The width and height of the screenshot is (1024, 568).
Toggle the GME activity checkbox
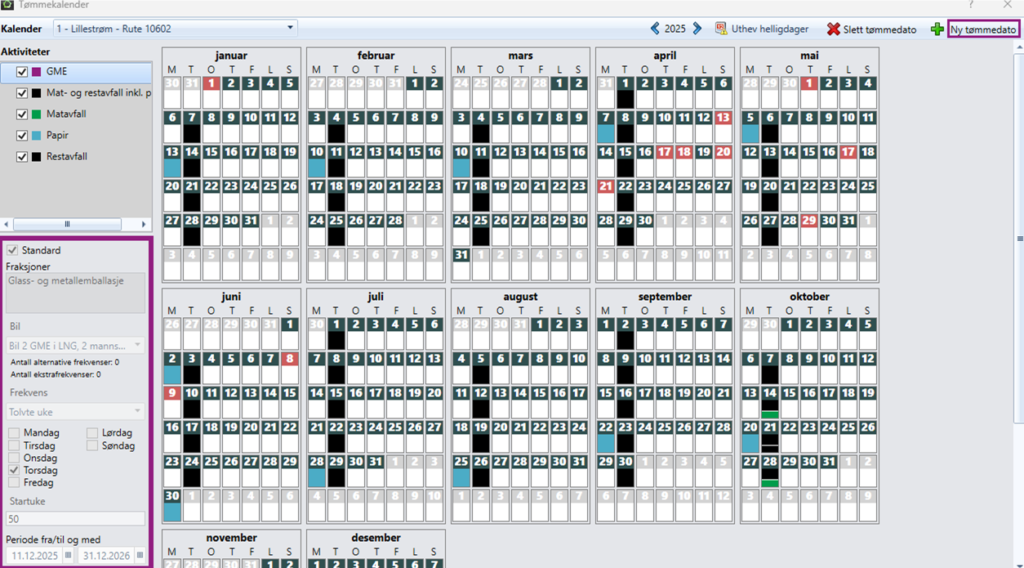(22, 72)
